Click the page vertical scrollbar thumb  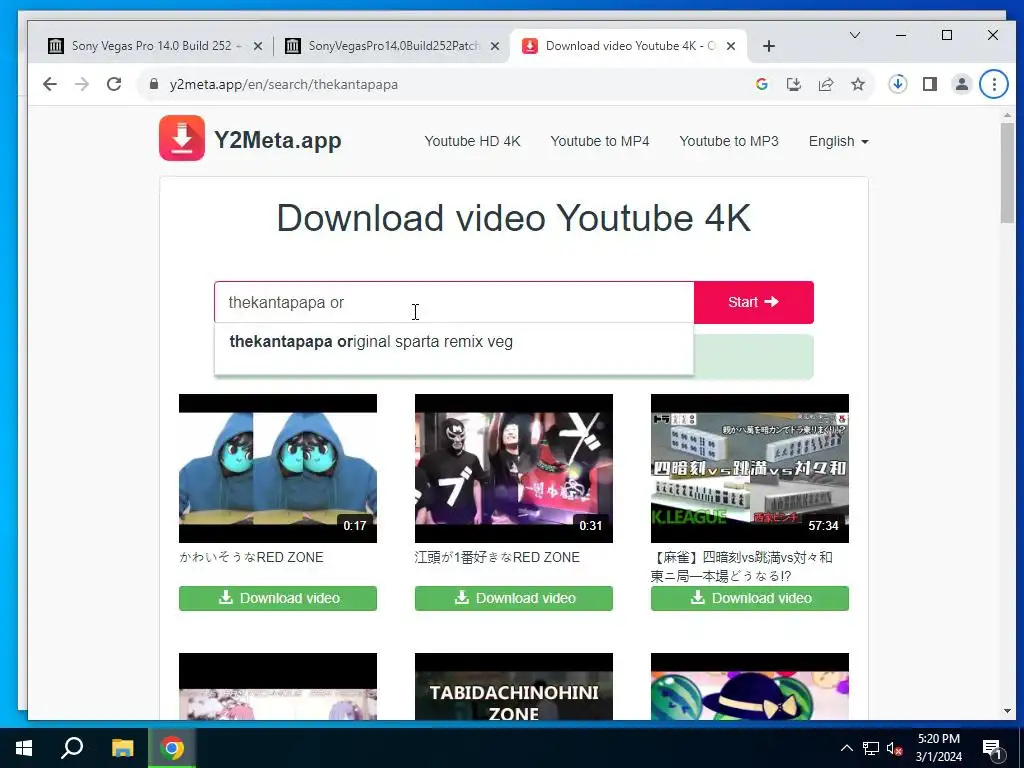click(x=1007, y=172)
